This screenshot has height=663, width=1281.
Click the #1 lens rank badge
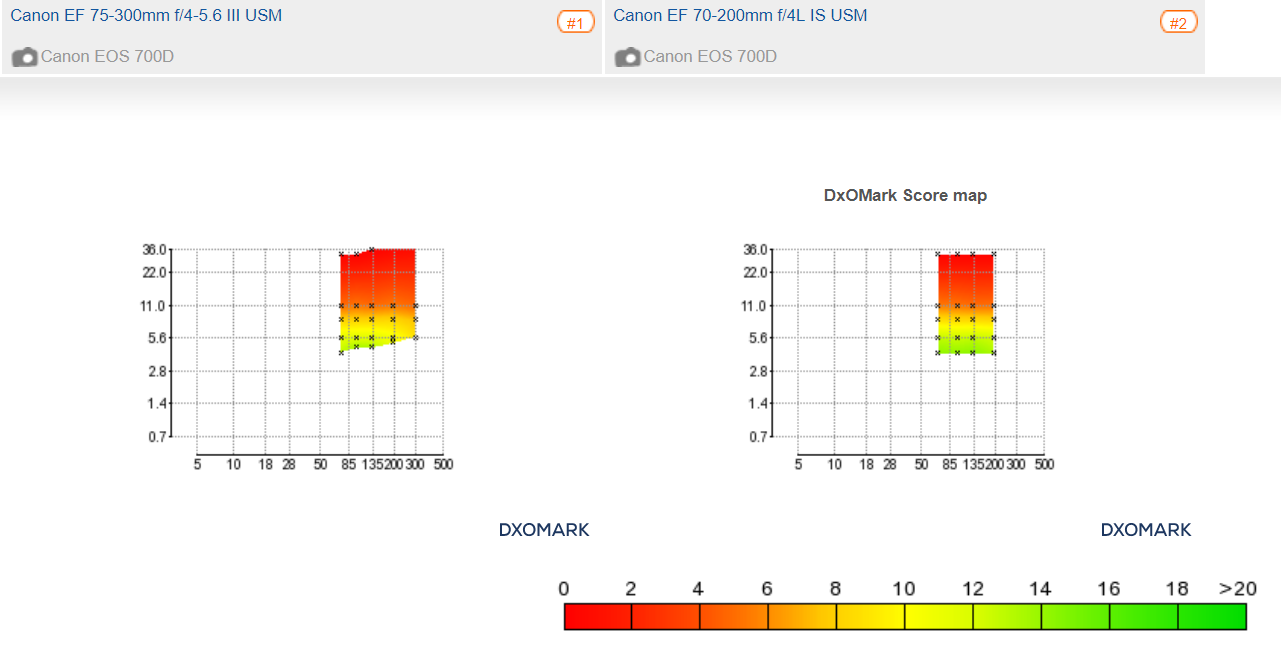click(x=576, y=22)
